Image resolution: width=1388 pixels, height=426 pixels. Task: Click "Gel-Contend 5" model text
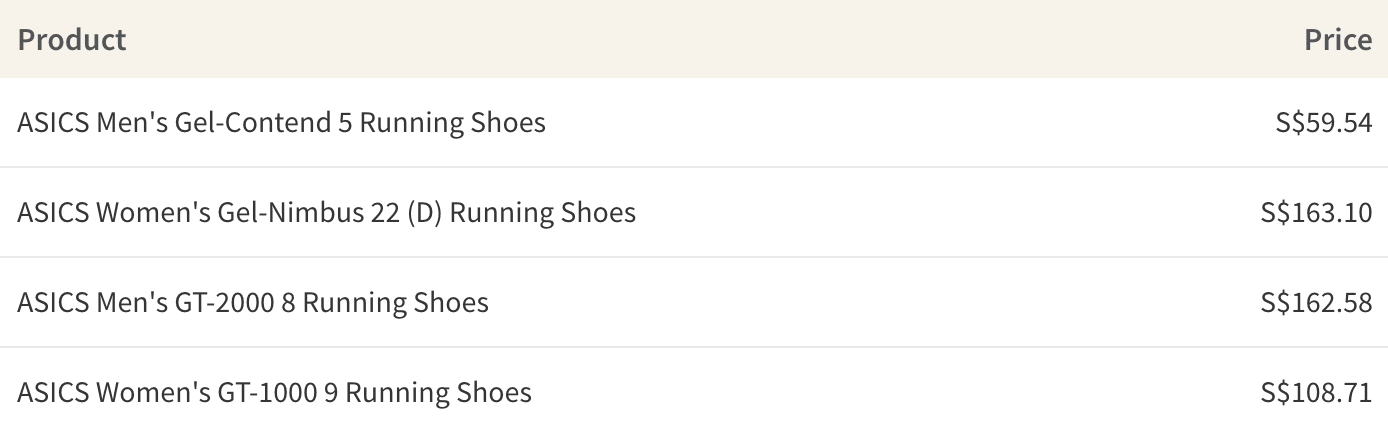[263, 123]
